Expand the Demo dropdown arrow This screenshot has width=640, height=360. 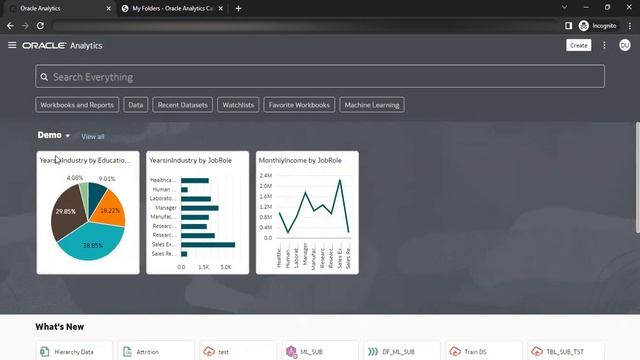pyautogui.click(x=68, y=136)
